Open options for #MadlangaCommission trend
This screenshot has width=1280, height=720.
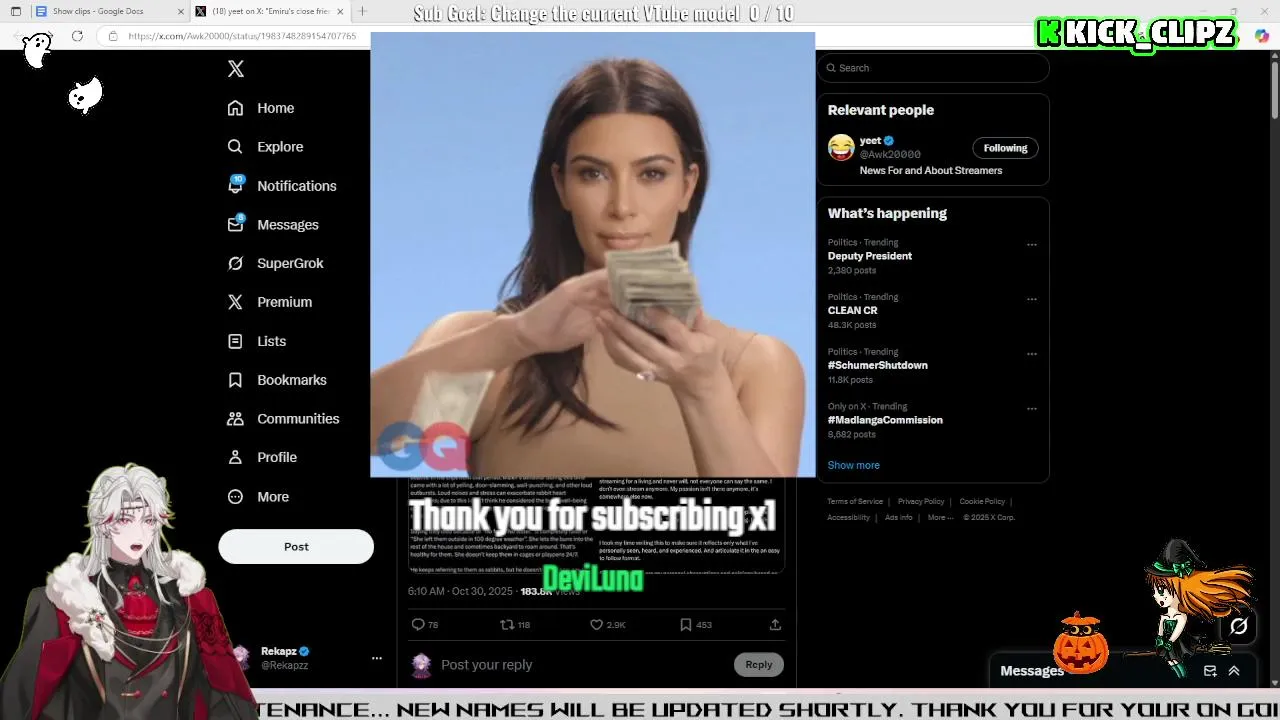point(1032,409)
